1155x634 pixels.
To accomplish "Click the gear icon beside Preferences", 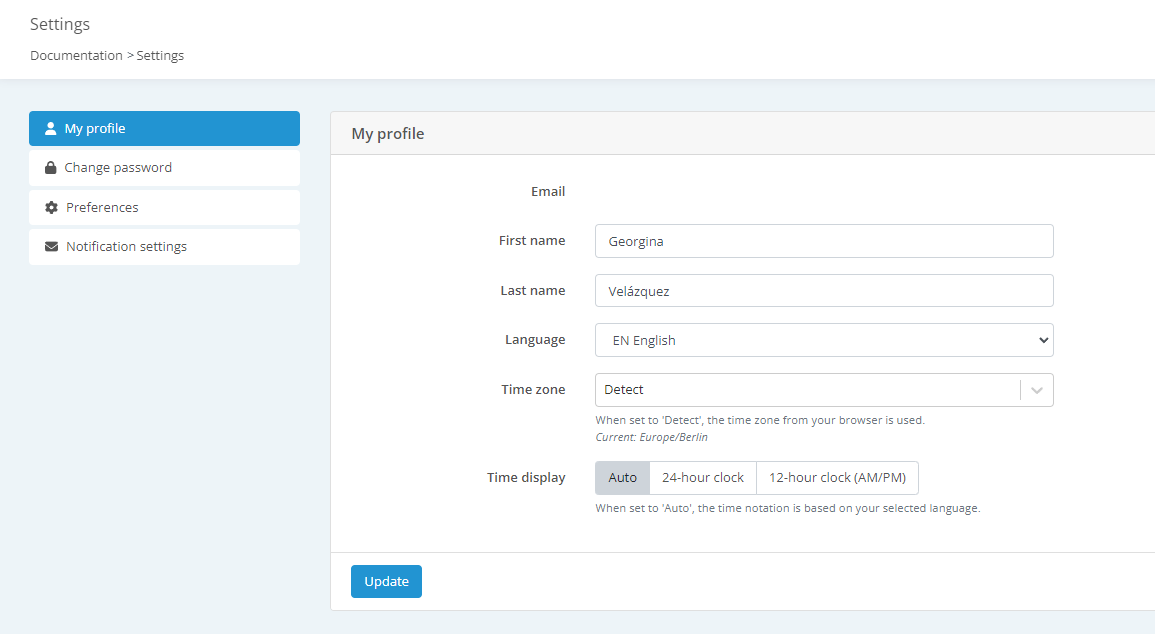I will point(50,207).
